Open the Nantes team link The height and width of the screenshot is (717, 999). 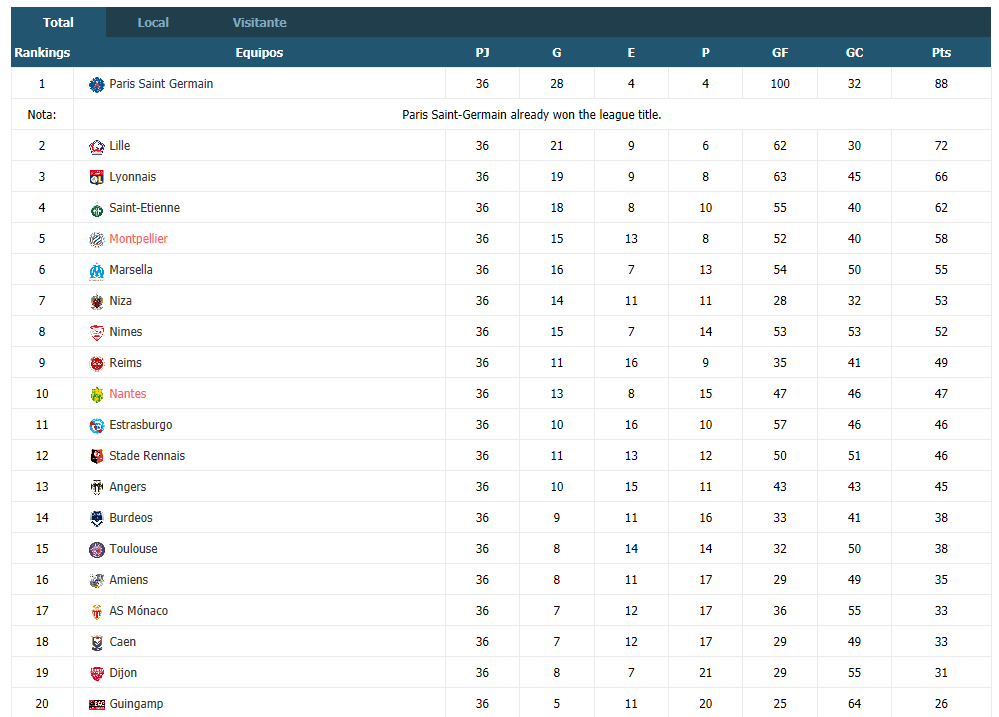tap(127, 394)
